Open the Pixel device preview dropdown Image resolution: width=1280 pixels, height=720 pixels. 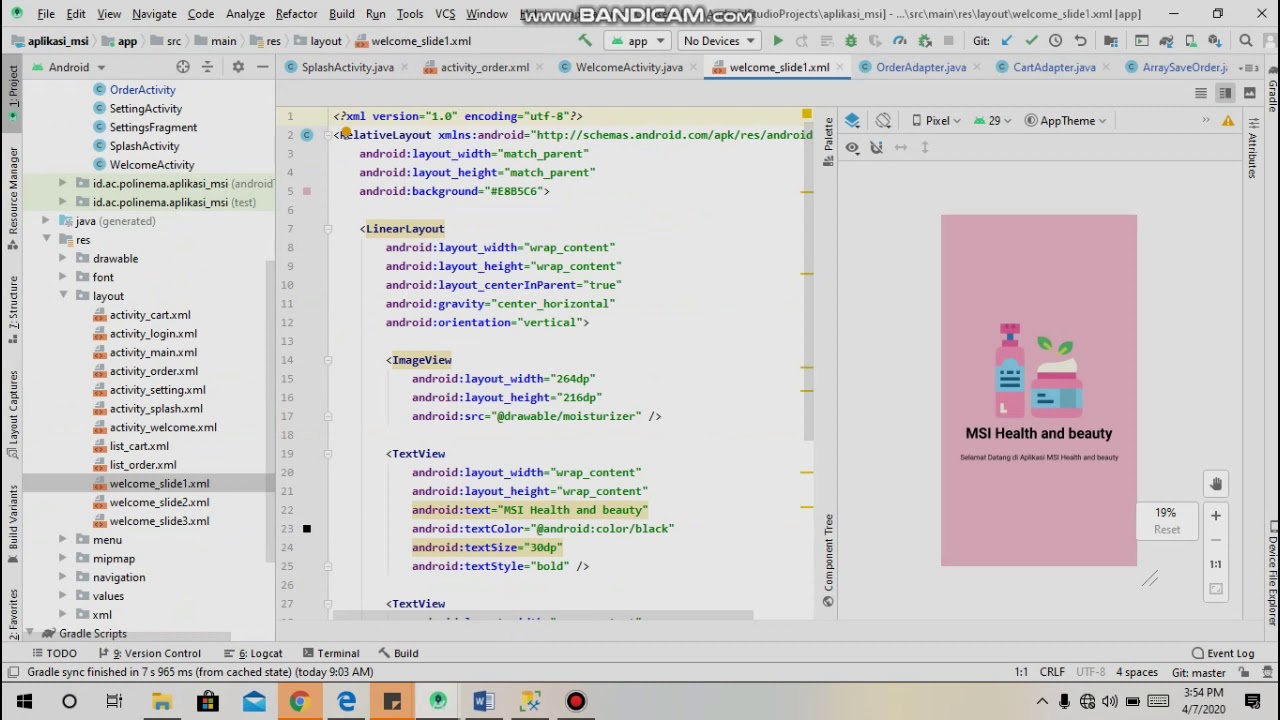[937, 121]
